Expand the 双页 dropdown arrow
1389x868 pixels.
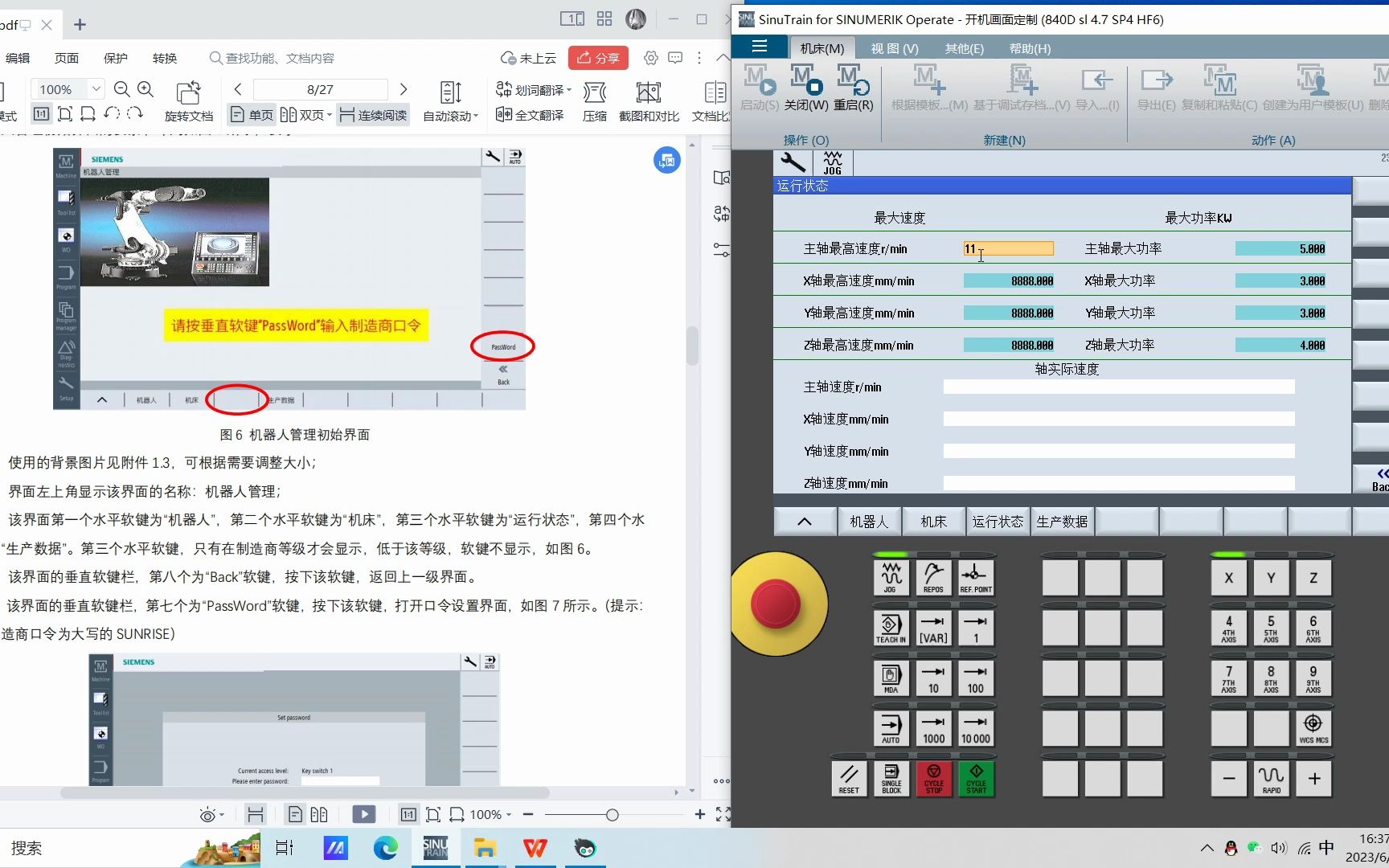tap(329, 116)
